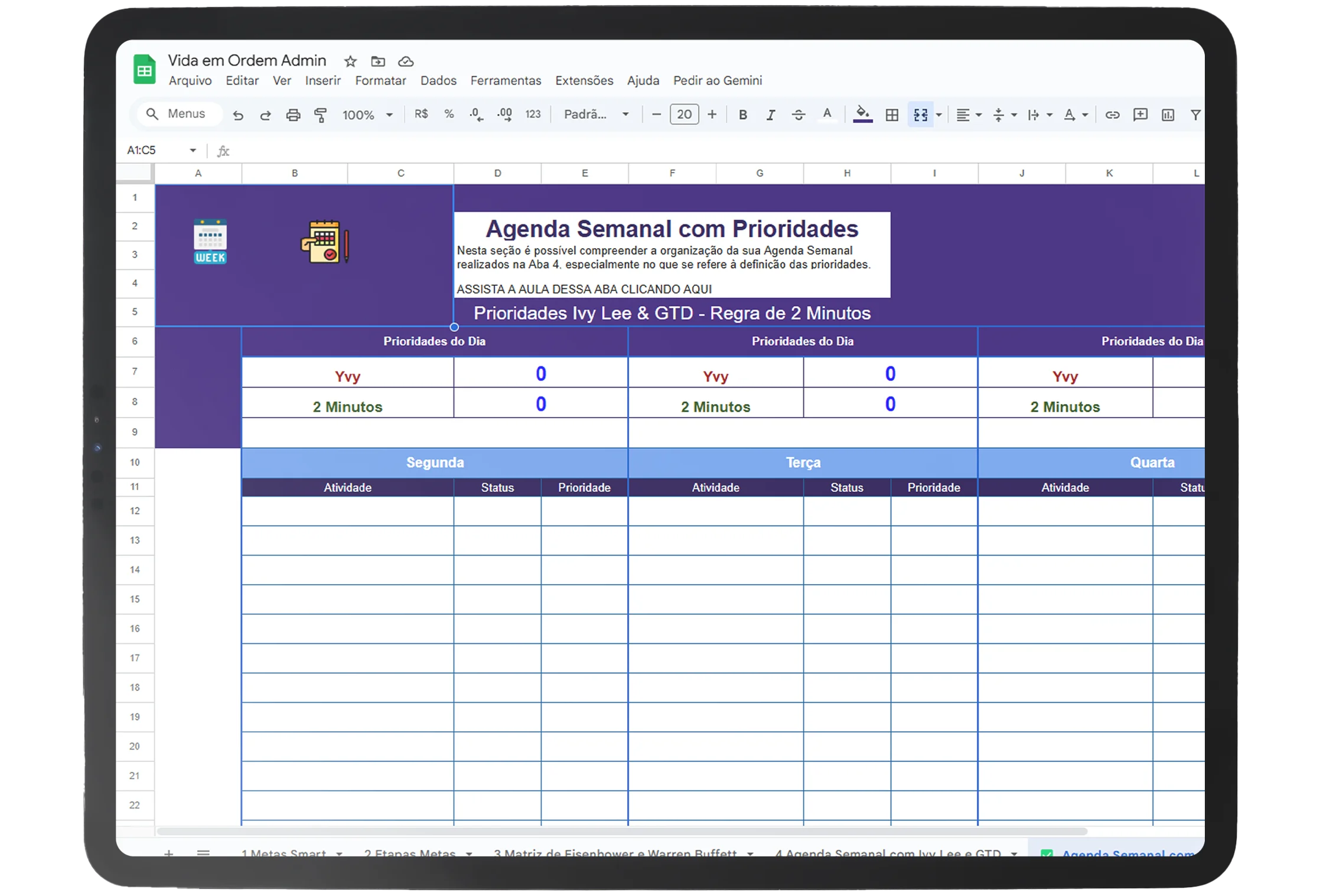Click the insert link icon
Image resolution: width=1320 pixels, height=896 pixels.
(x=1112, y=115)
